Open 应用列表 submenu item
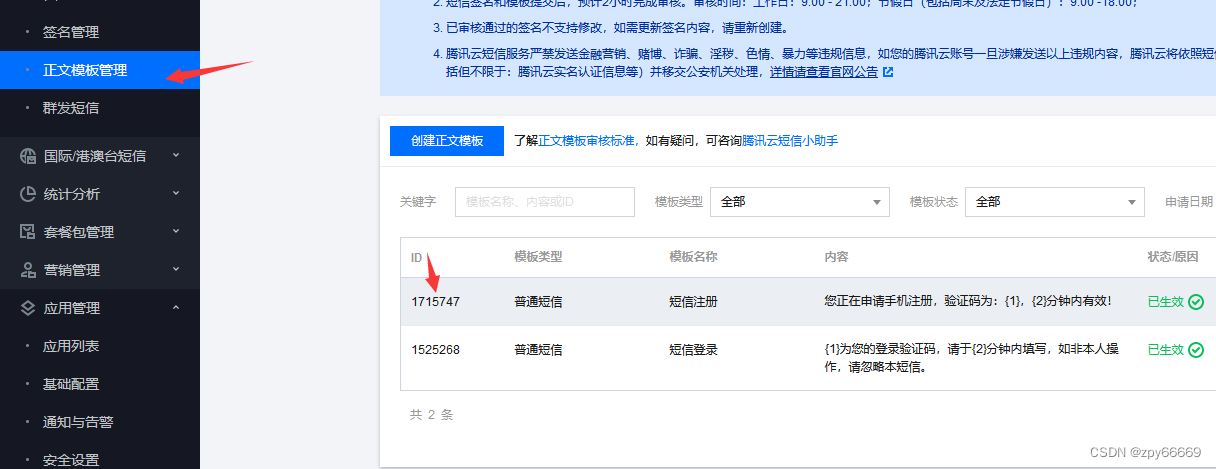This screenshot has width=1216, height=469. coord(70,346)
